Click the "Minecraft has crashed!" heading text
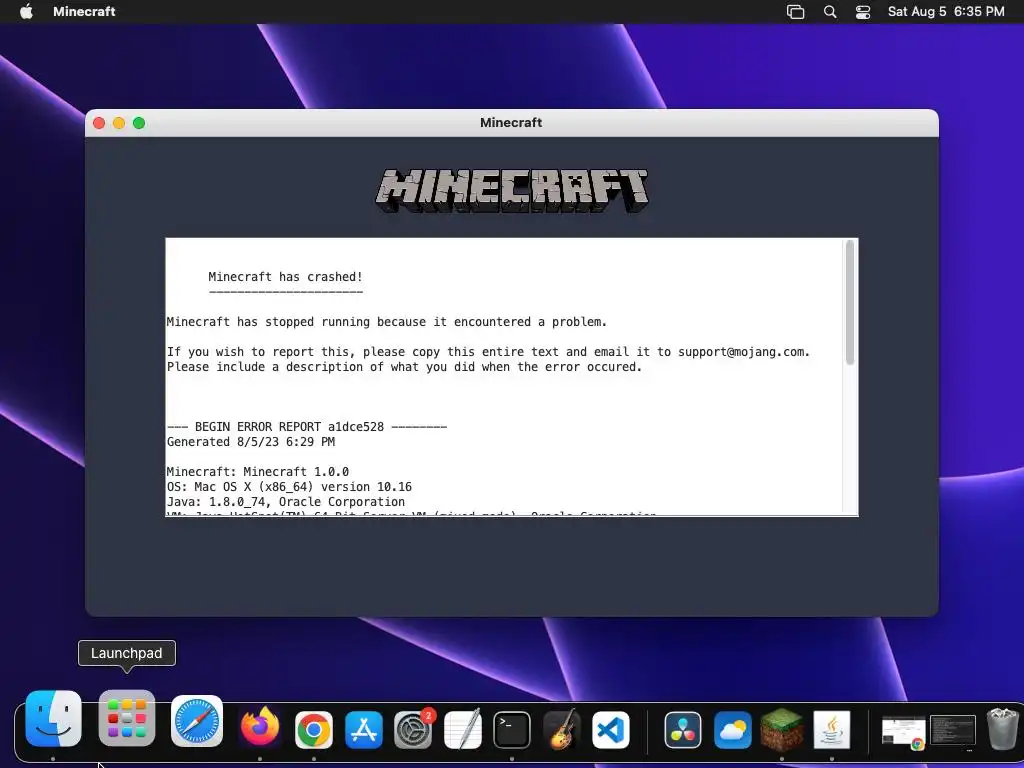The height and width of the screenshot is (768, 1024). (x=285, y=277)
